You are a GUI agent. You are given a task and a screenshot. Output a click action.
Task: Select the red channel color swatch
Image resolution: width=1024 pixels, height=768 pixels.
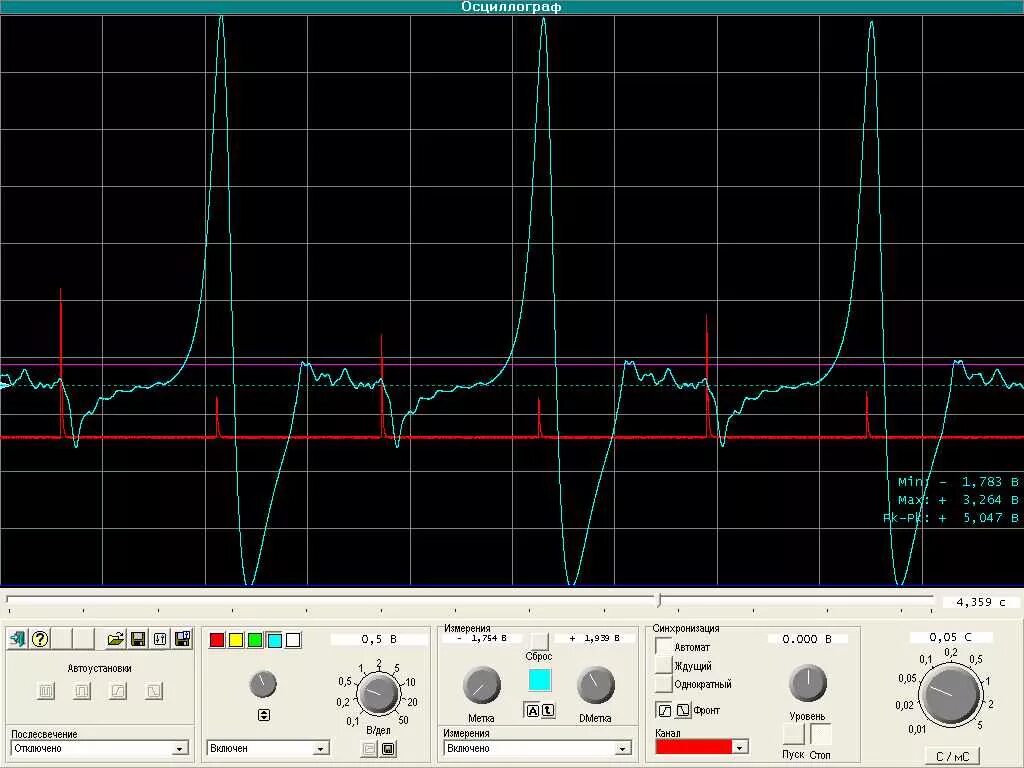point(217,640)
